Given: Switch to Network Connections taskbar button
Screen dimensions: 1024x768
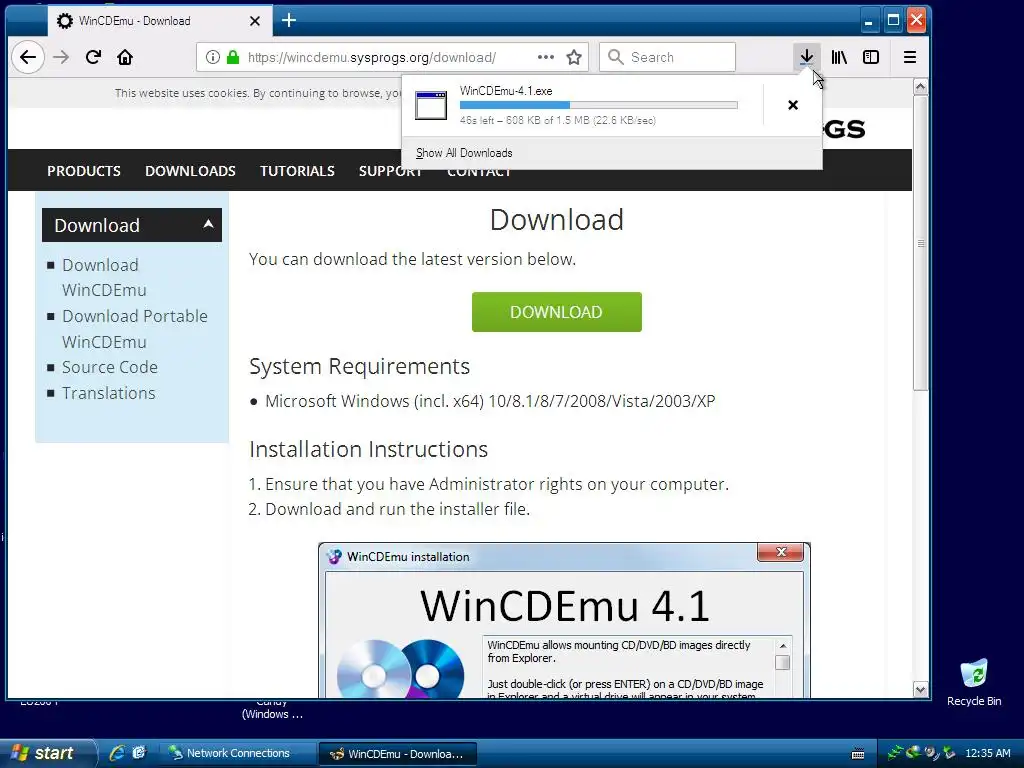Looking at the screenshot, I should (x=238, y=754).
